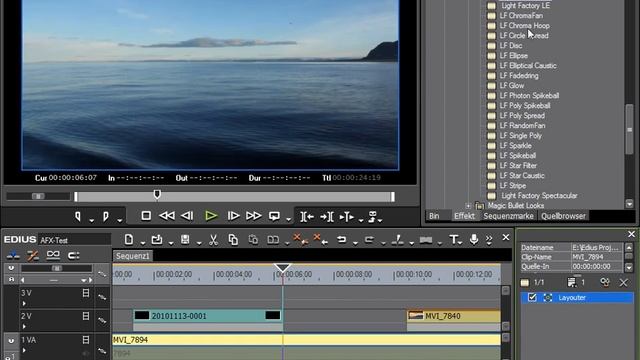Expand the 2 V track
The width and height of the screenshot is (640, 360).
(24, 326)
